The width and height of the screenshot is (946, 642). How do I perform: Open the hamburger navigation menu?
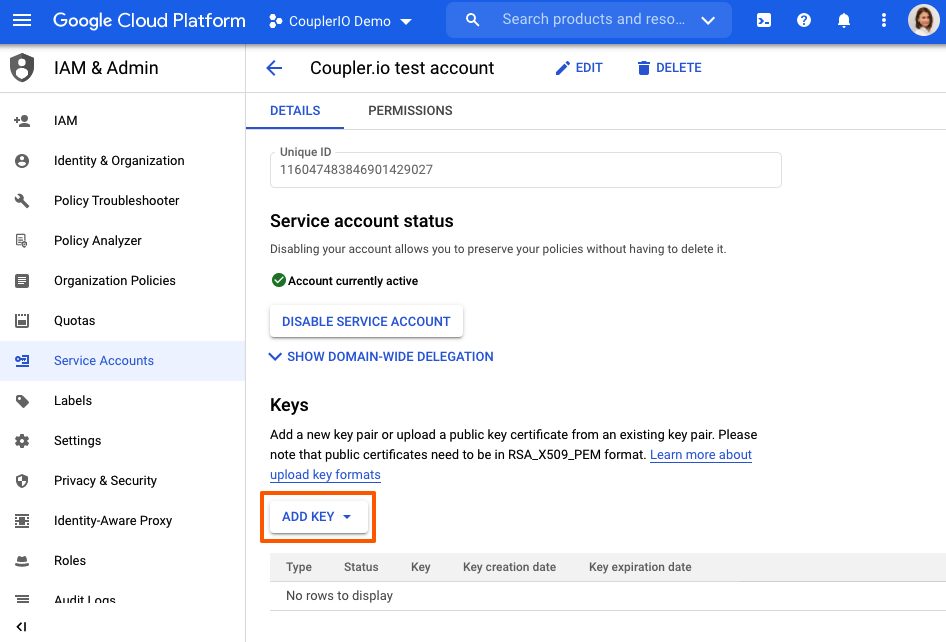coord(22,20)
